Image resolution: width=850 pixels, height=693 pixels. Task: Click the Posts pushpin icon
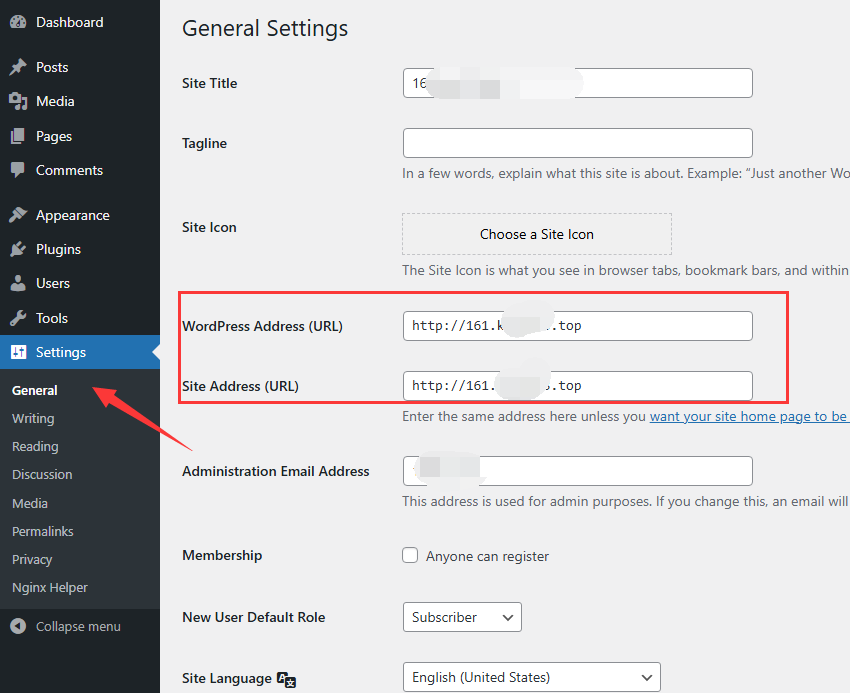[x=18, y=67]
